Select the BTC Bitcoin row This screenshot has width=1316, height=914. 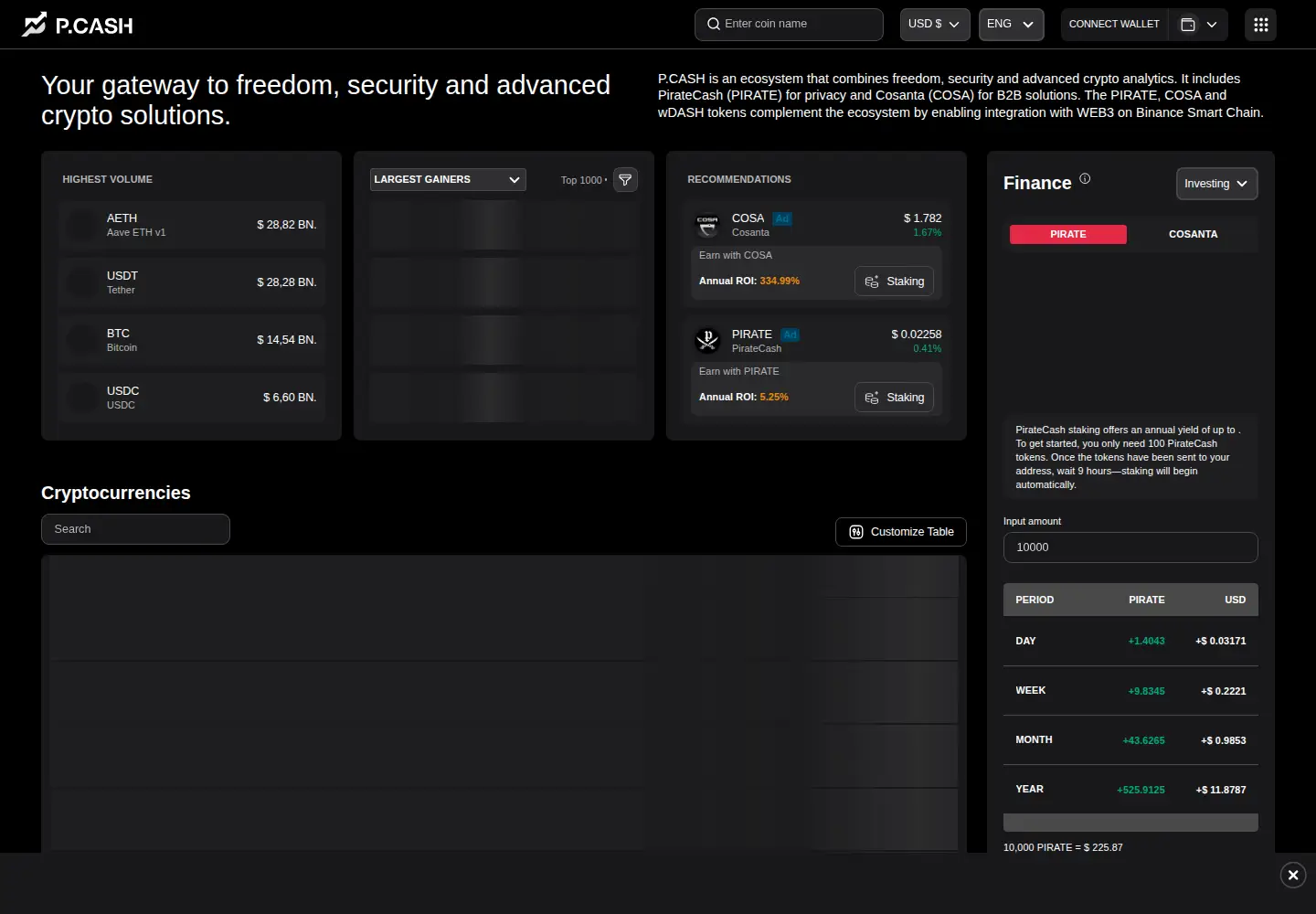point(192,340)
